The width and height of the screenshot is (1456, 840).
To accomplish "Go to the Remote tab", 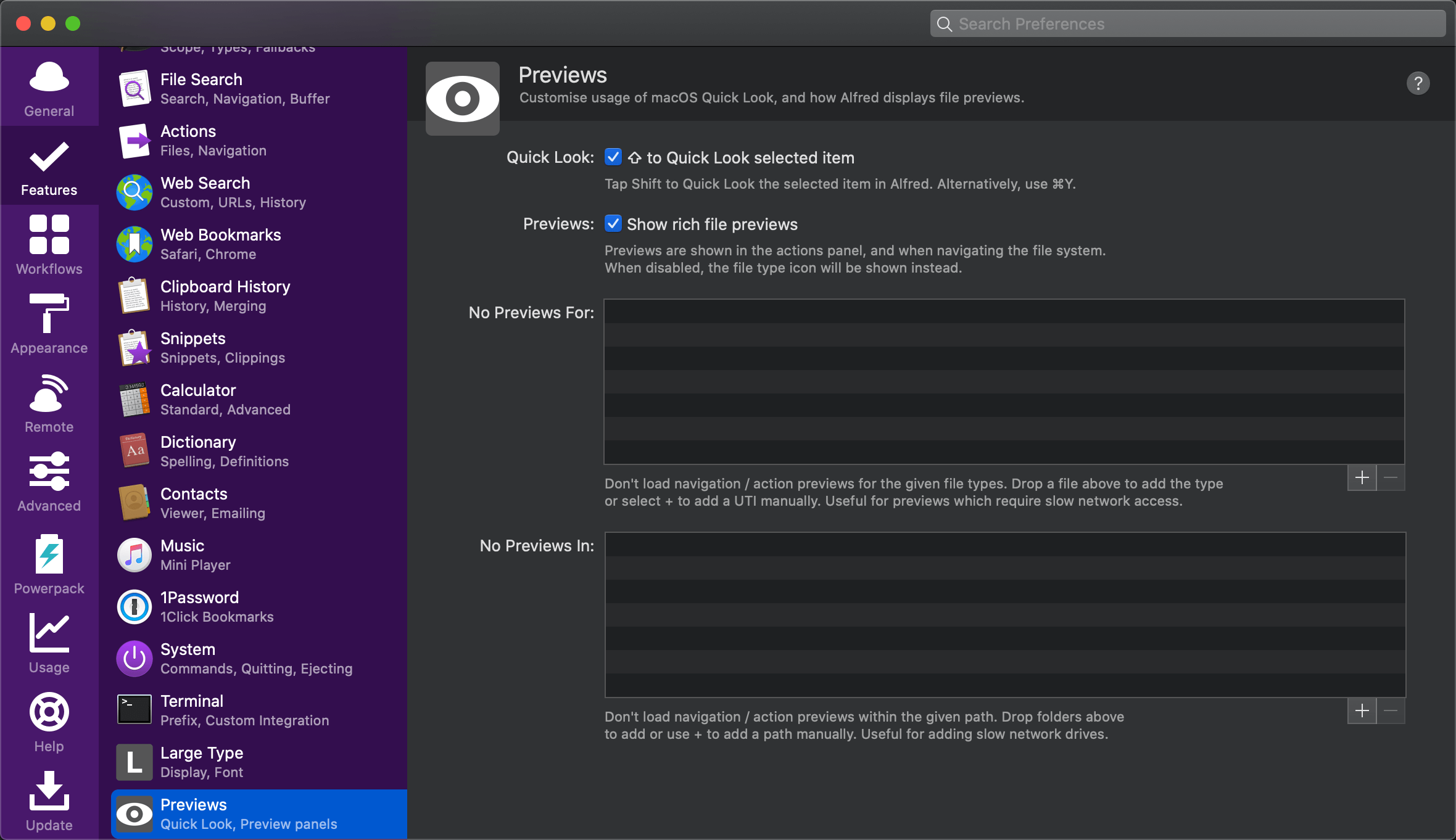I will 49,403.
